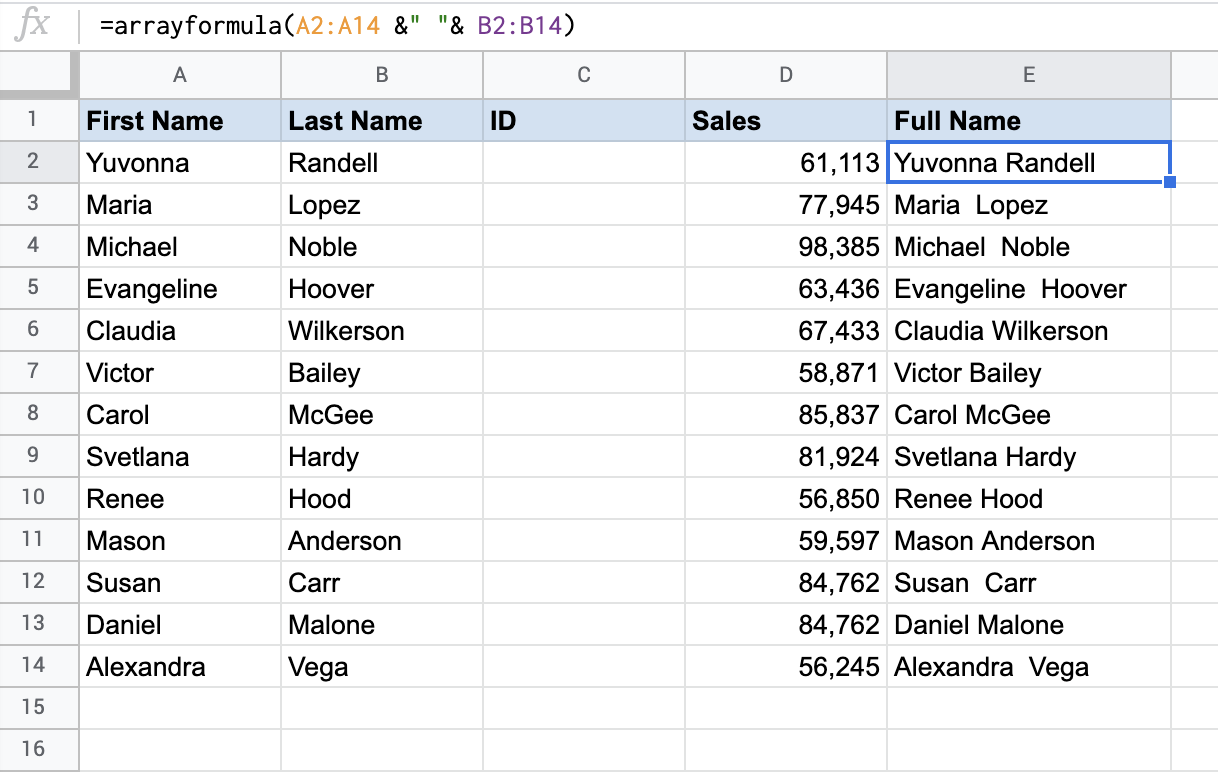Select last name cell Carr
This screenshot has width=1218, height=772.
click(382, 583)
